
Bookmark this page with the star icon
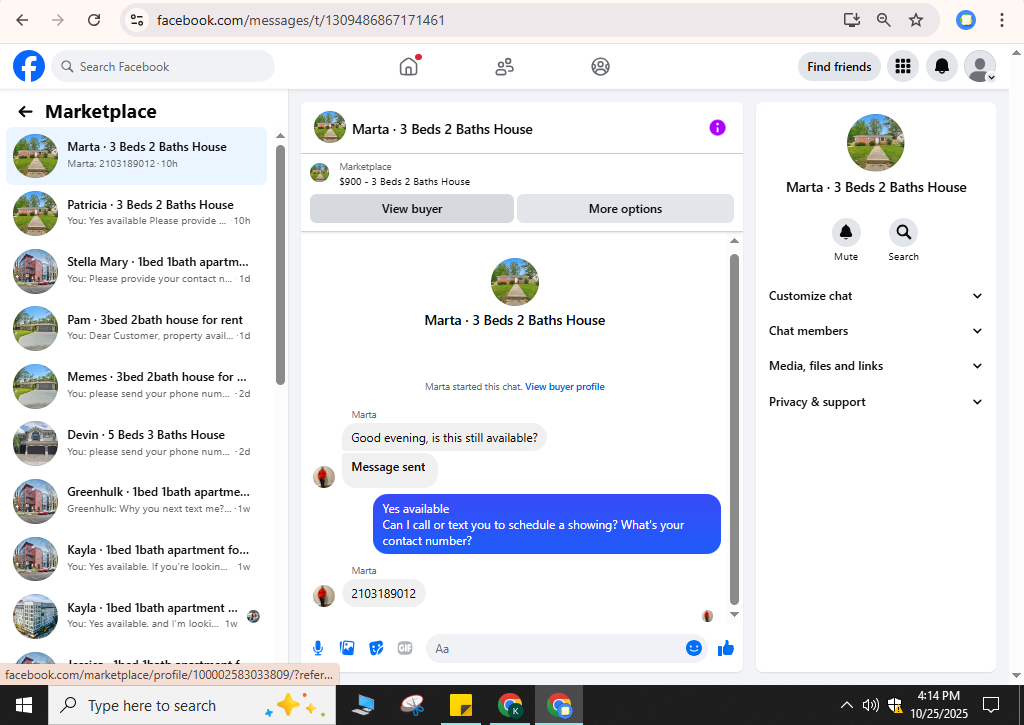916,20
